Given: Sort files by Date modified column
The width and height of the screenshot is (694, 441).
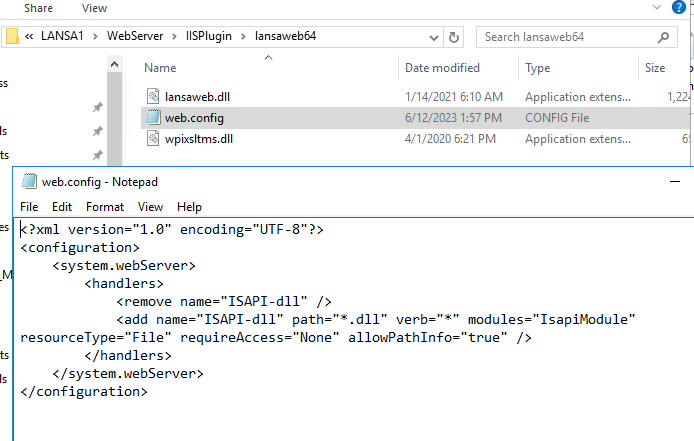Looking at the screenshot, I should [442, 68].
